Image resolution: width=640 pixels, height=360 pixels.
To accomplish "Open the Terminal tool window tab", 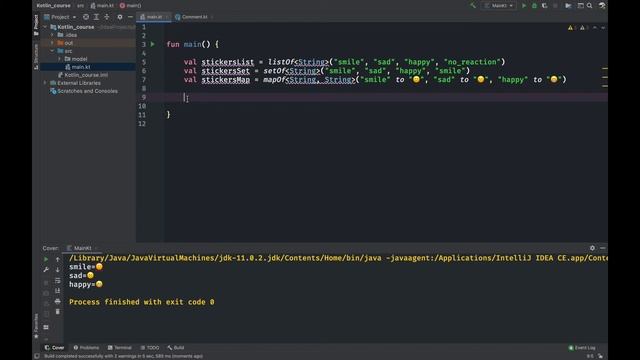I will [119, 348].
